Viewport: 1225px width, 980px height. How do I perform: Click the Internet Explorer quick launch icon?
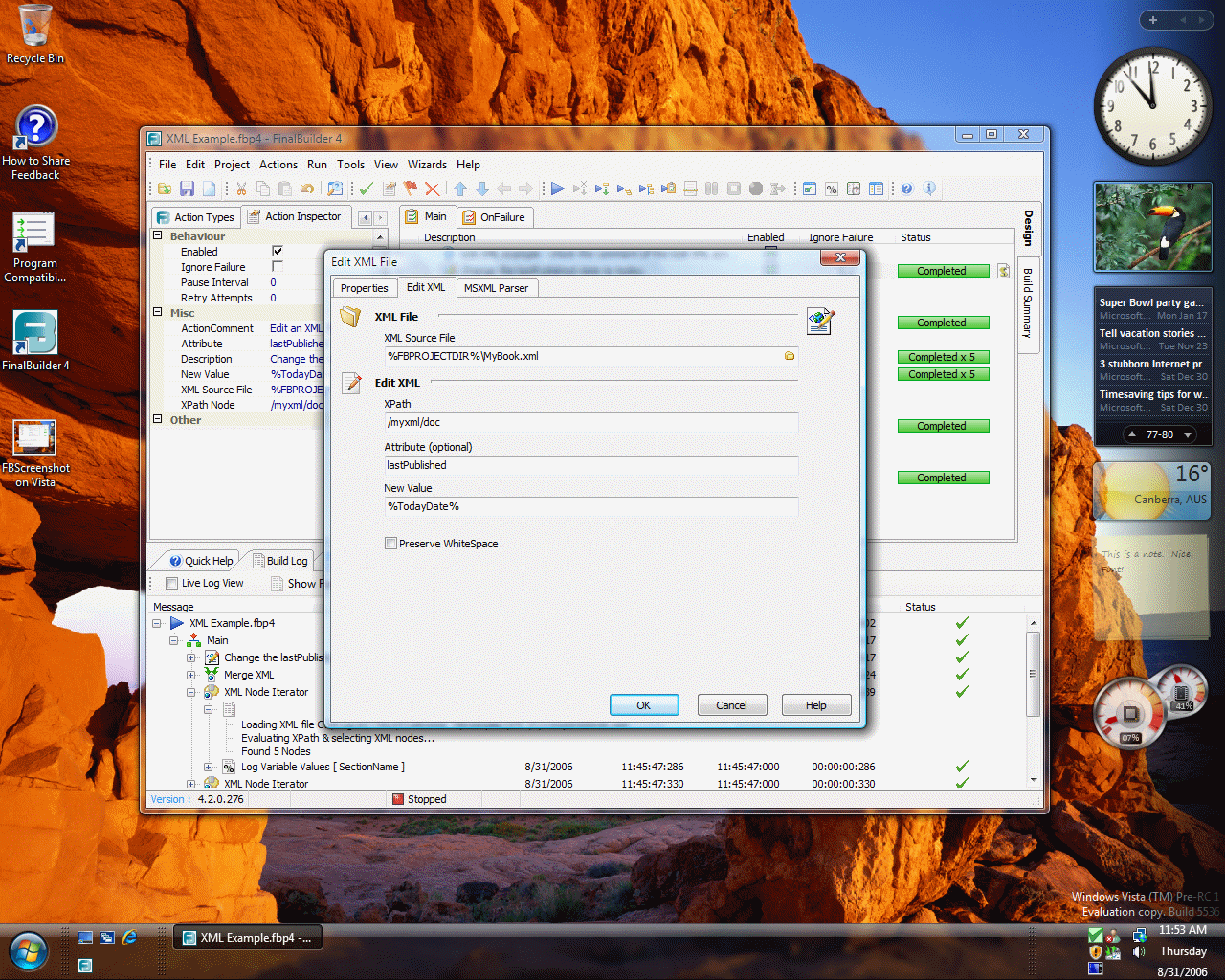coord(129,937)
